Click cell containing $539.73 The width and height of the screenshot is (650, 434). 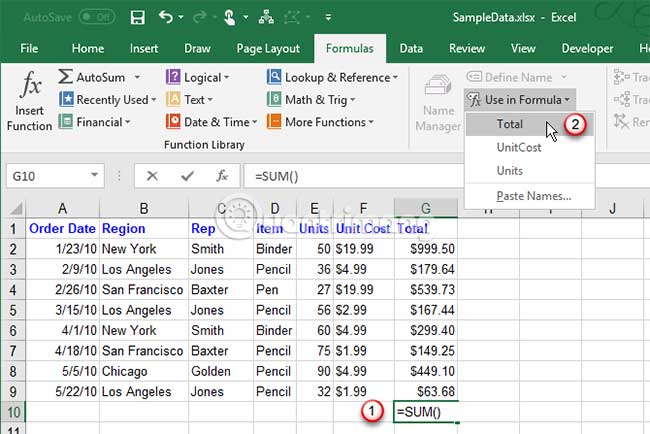pos(426,289)
